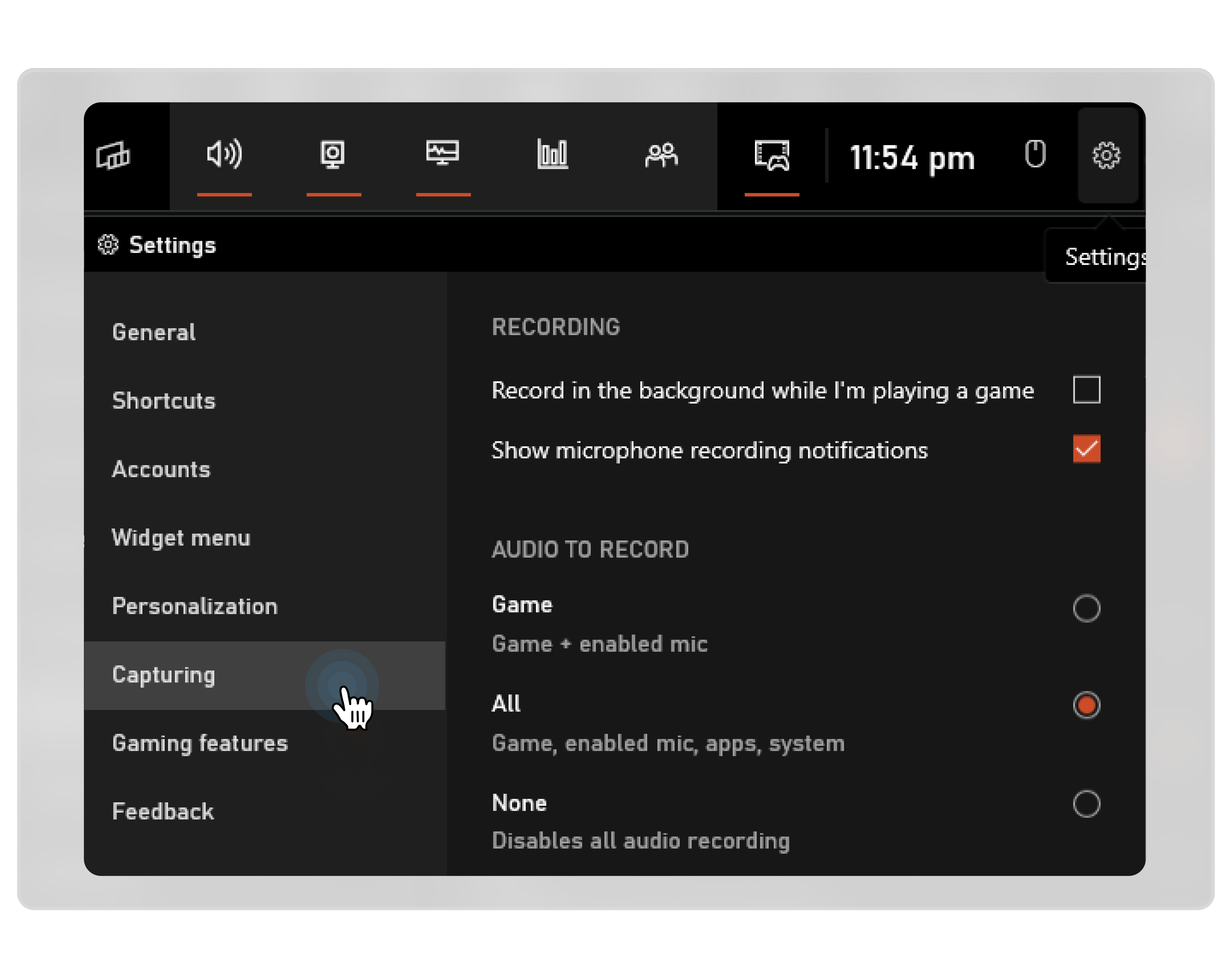Open Gaming features section
Screen dimensions: 1232x976
click(200, 743)
